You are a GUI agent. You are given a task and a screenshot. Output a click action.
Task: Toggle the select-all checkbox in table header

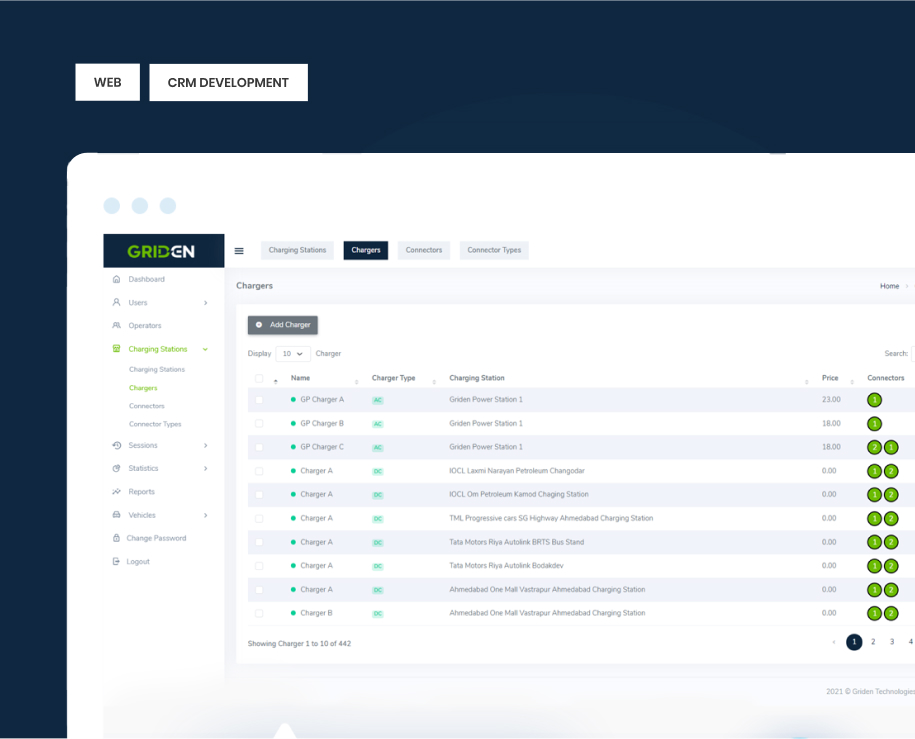click(x=259, y=379)
